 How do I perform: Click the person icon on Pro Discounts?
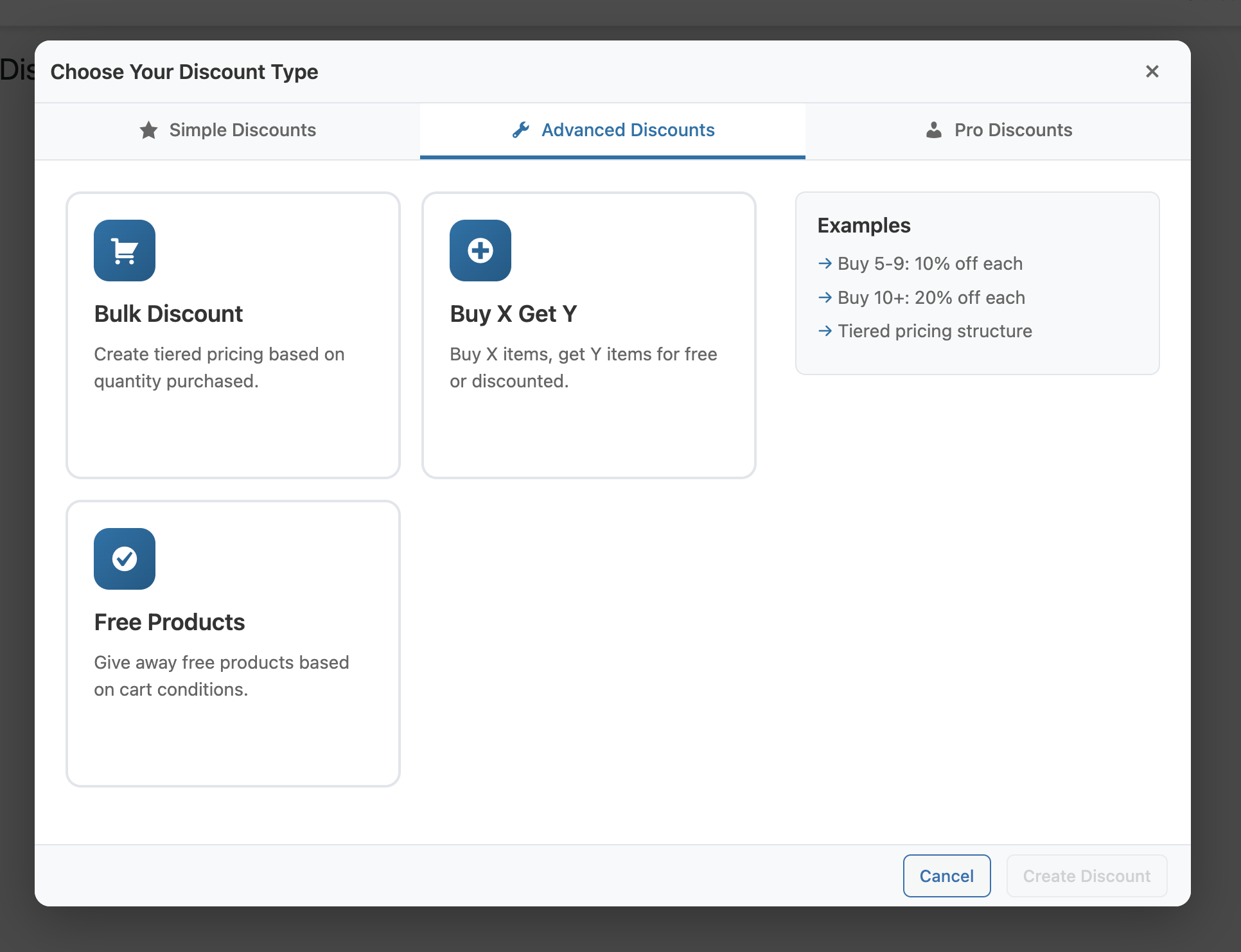[933, 130]
